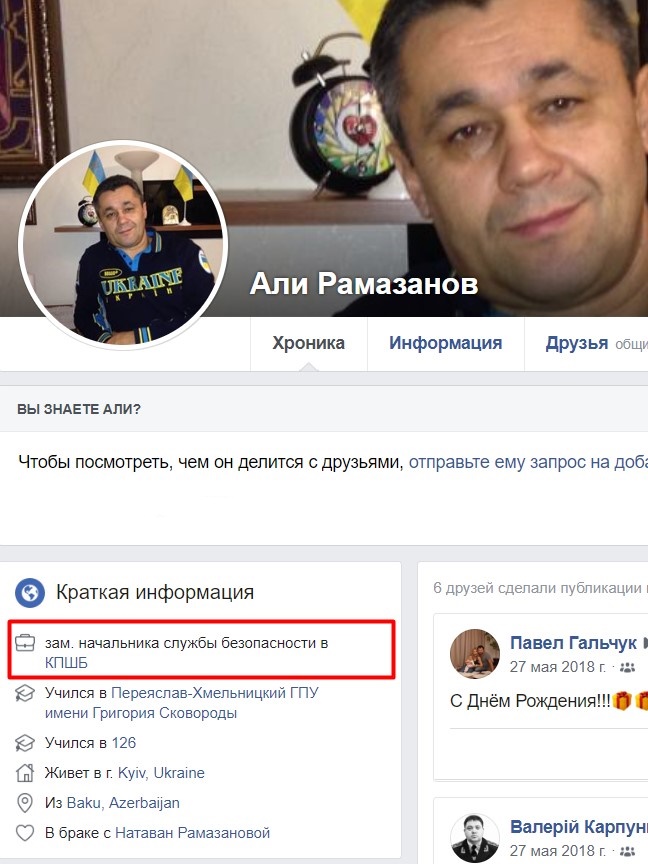
Task: Open Валерій Карпунь's profile name link
Action: [579, 827]
